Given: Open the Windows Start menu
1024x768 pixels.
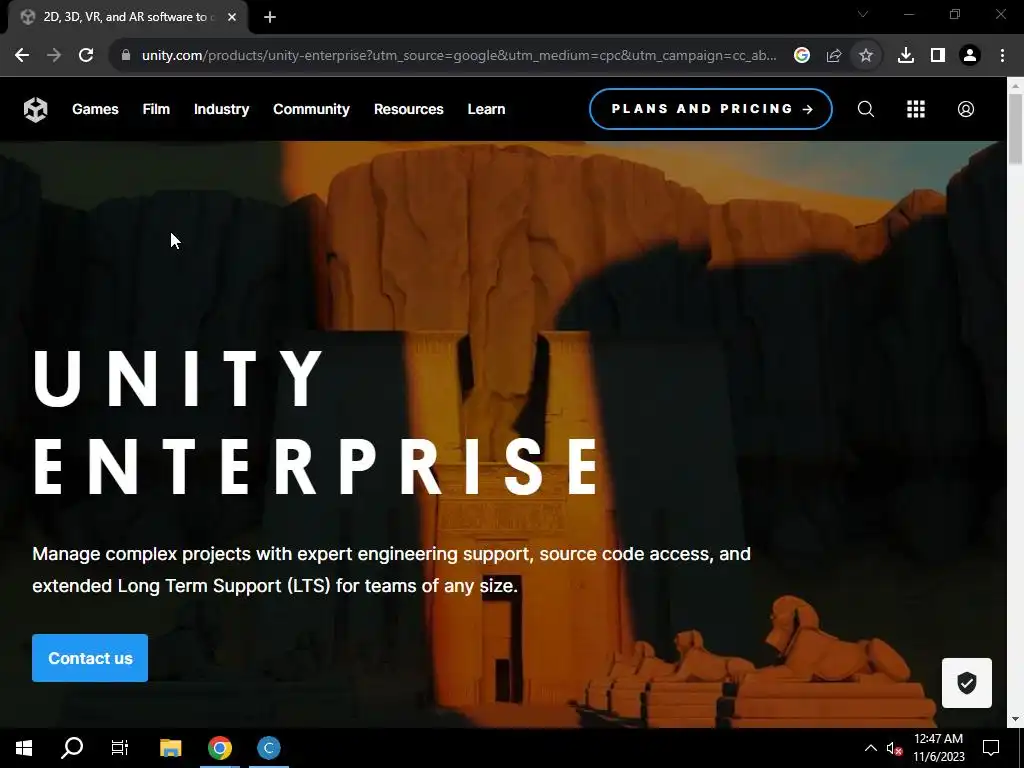Looking at the screenshot, I should 24,748.
